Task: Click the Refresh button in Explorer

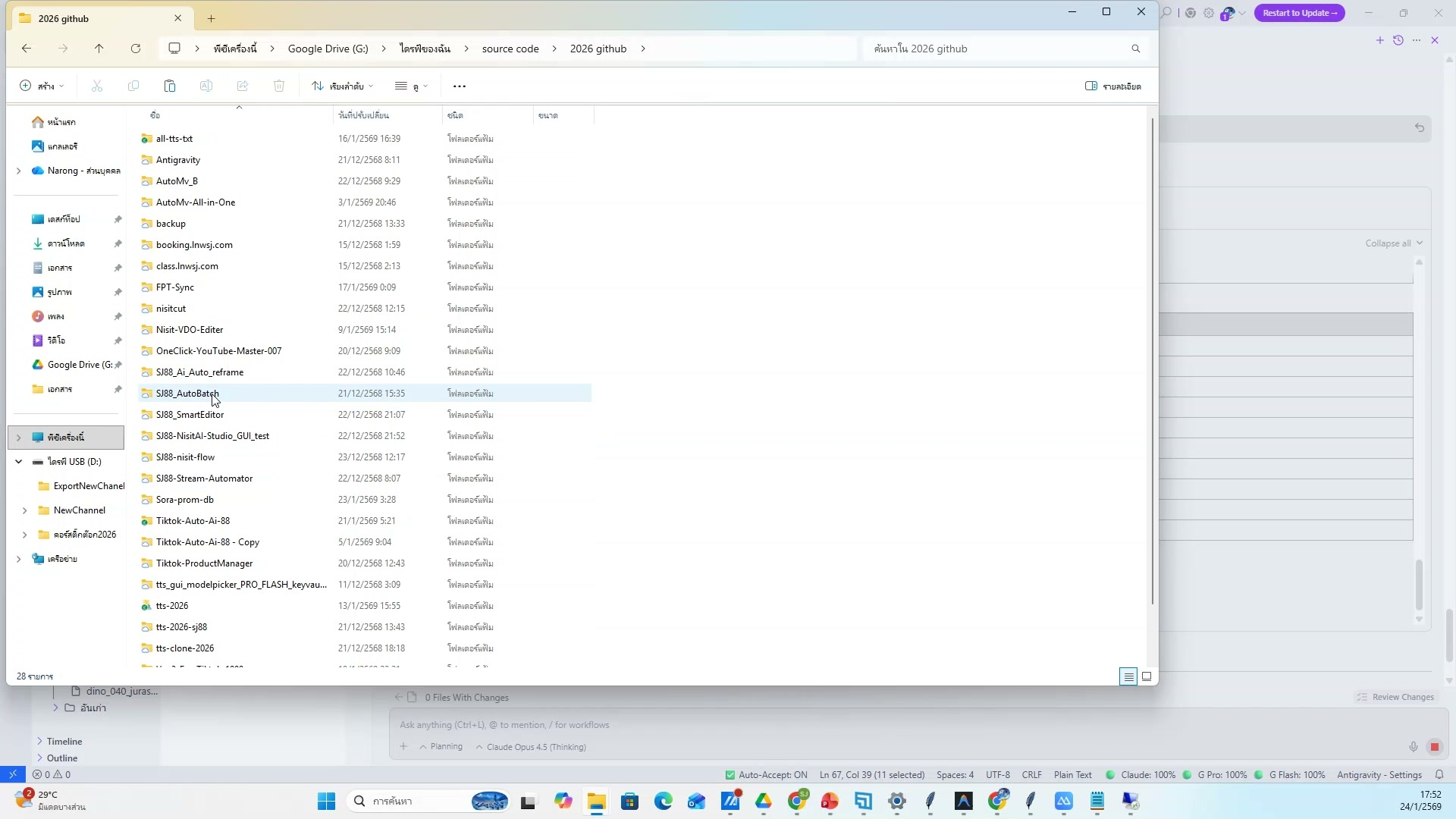Action: click(x=136, y=49)
